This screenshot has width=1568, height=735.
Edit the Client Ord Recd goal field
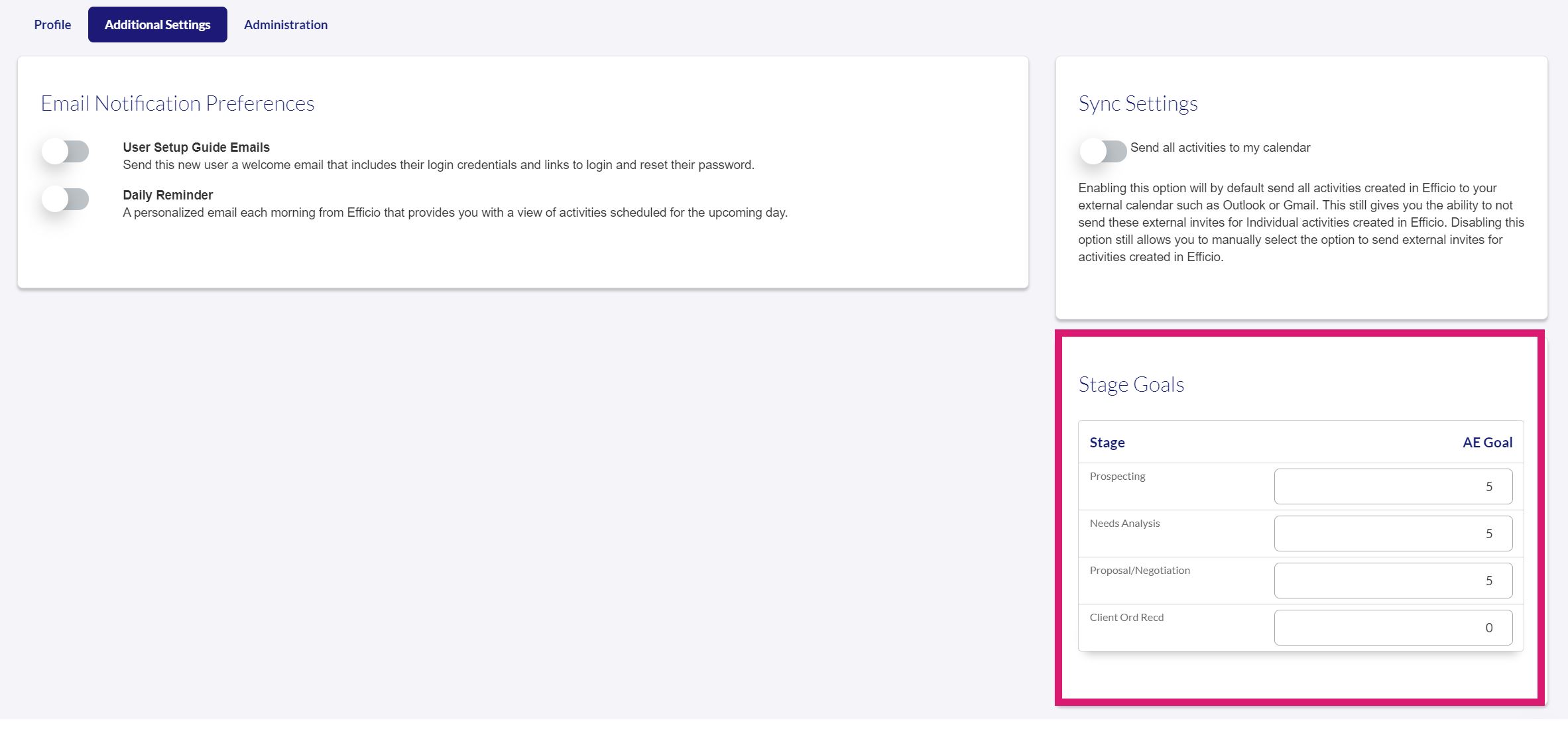(x=1393, y=628)
